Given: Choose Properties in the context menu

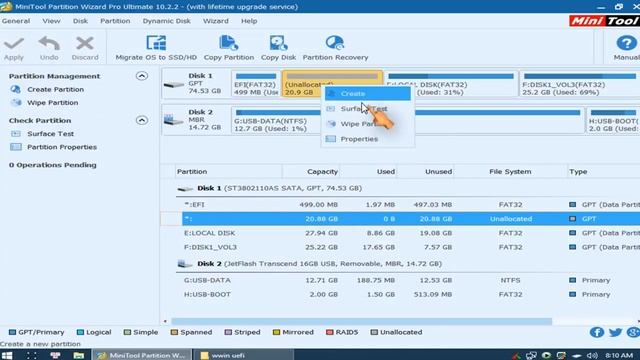Looking at the screenshot, I should coord(368,139).
